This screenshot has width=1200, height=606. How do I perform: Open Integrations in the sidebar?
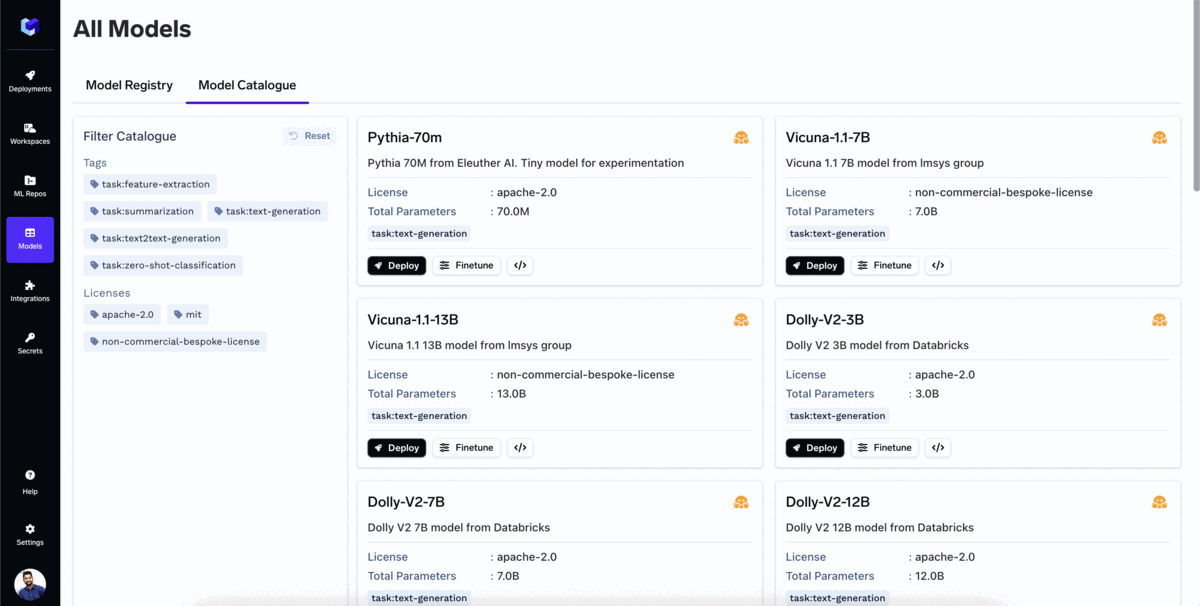30,291
